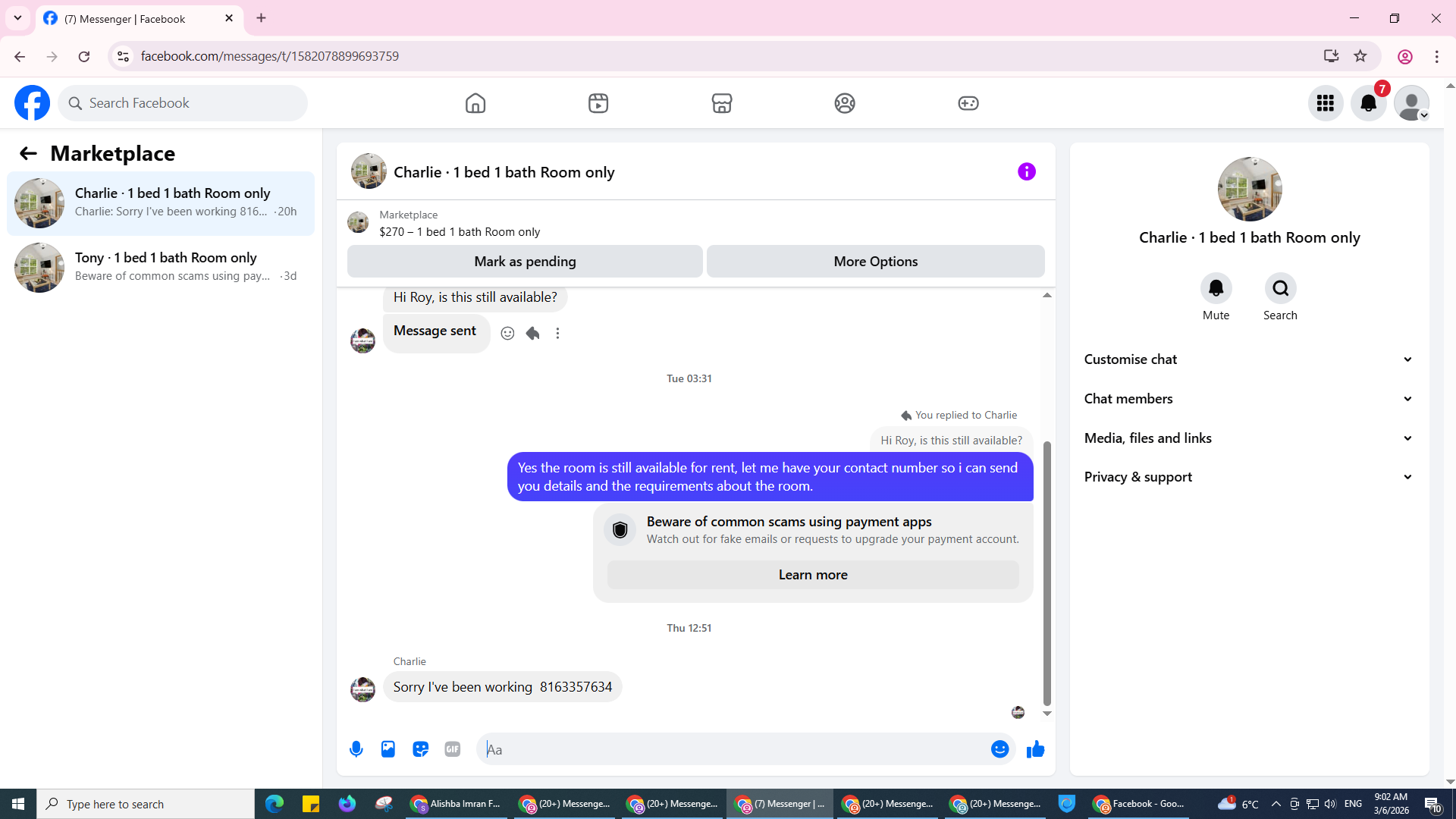Toggle the conversation information panel icon
Viewport: 1456px width, 819px height.
[x=1026, y=172]
